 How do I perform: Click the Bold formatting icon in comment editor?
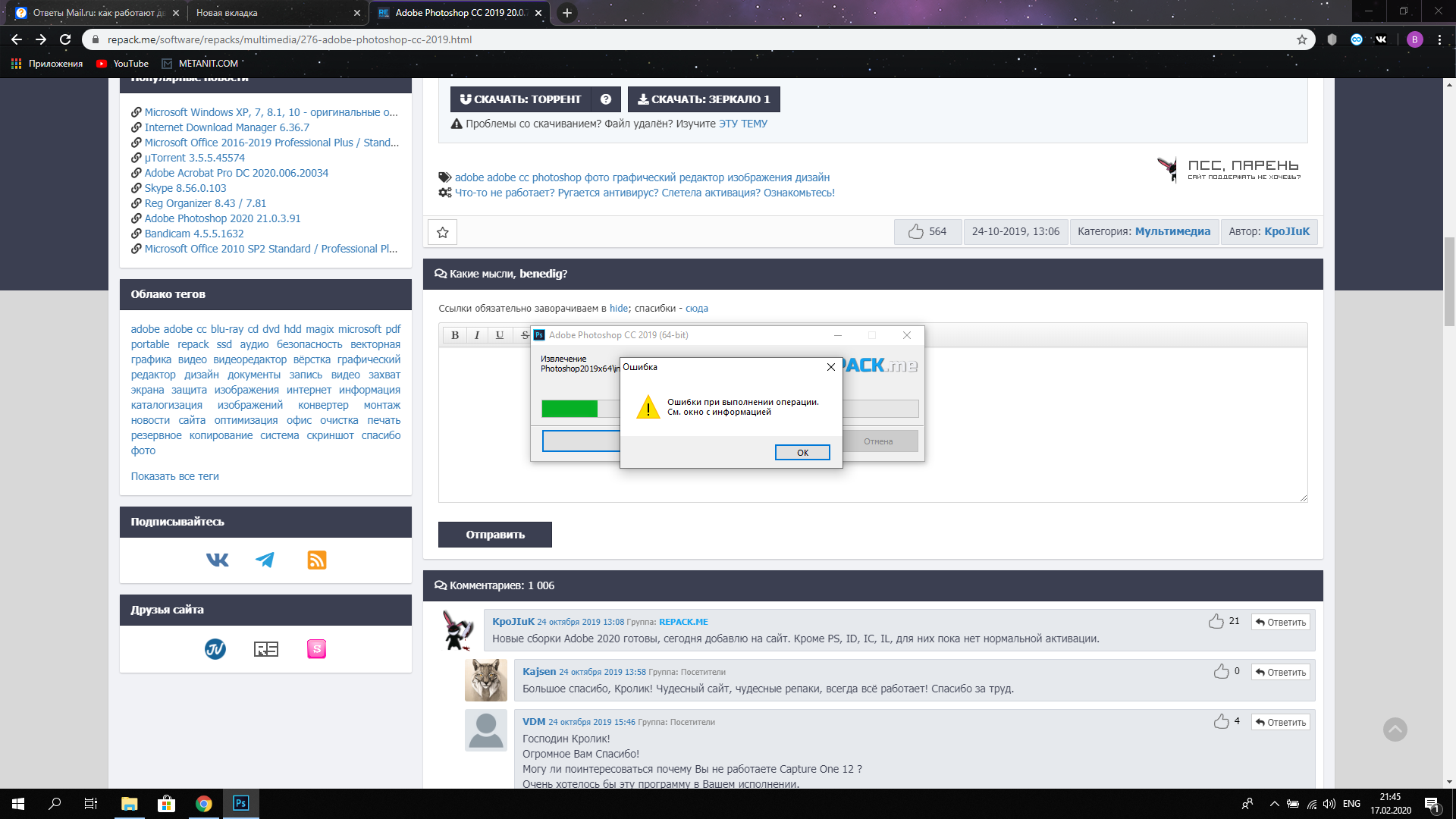pos(455,335)
